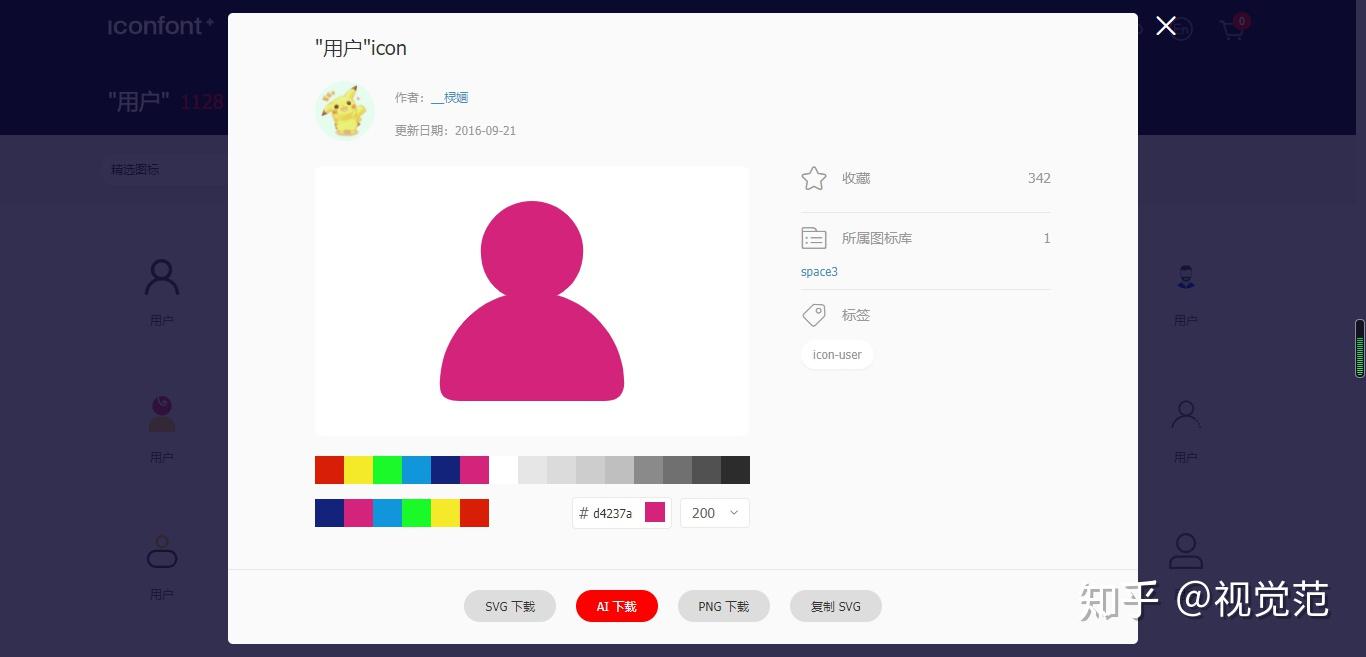
Task: Pick the yellow swatch in top palette
Action: point(358,470)
